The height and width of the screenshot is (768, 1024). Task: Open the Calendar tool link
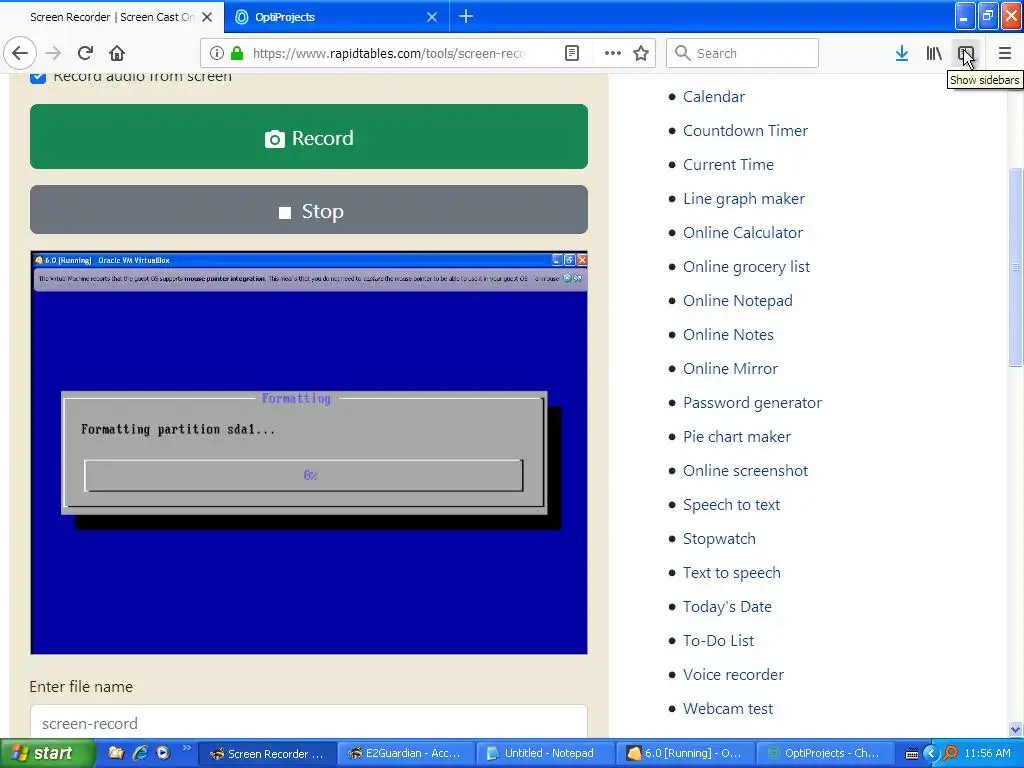coord(714,97)
